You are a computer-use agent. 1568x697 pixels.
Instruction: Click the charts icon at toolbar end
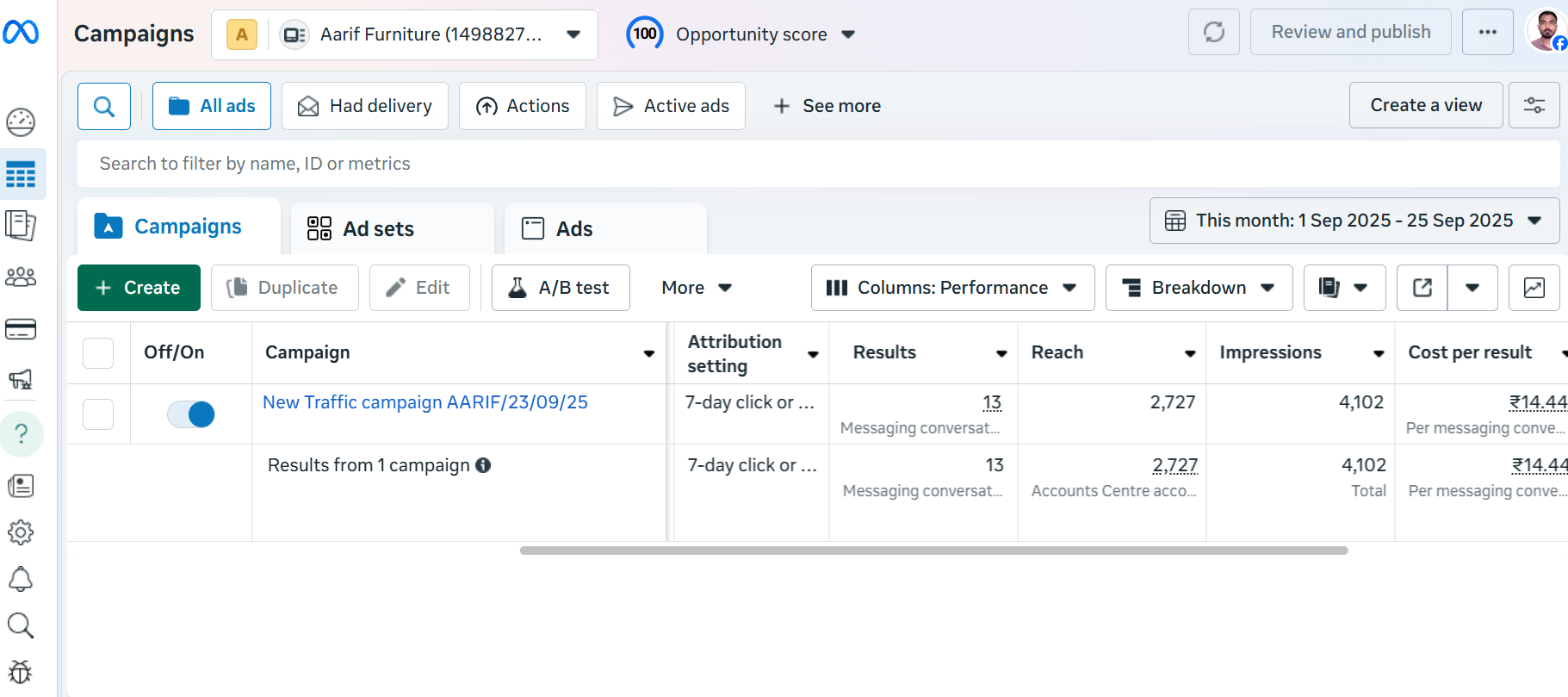coord(1534,288)
